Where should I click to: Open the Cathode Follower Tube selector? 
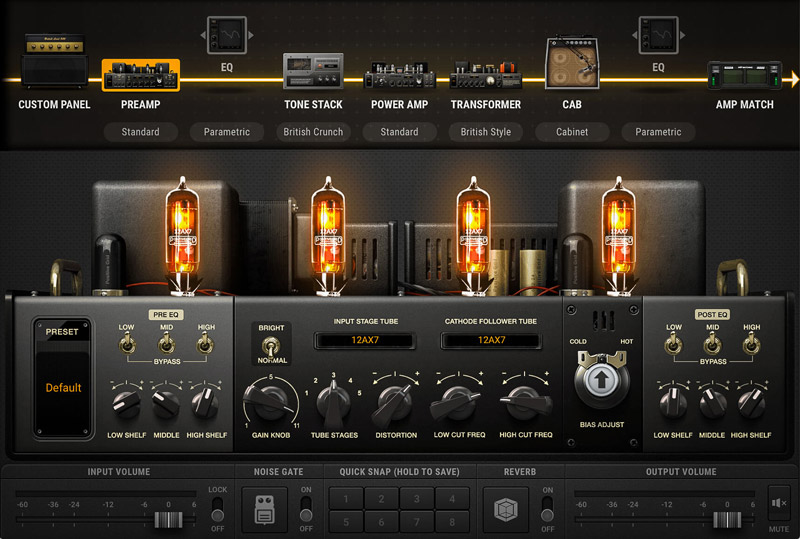pos(491,340)
